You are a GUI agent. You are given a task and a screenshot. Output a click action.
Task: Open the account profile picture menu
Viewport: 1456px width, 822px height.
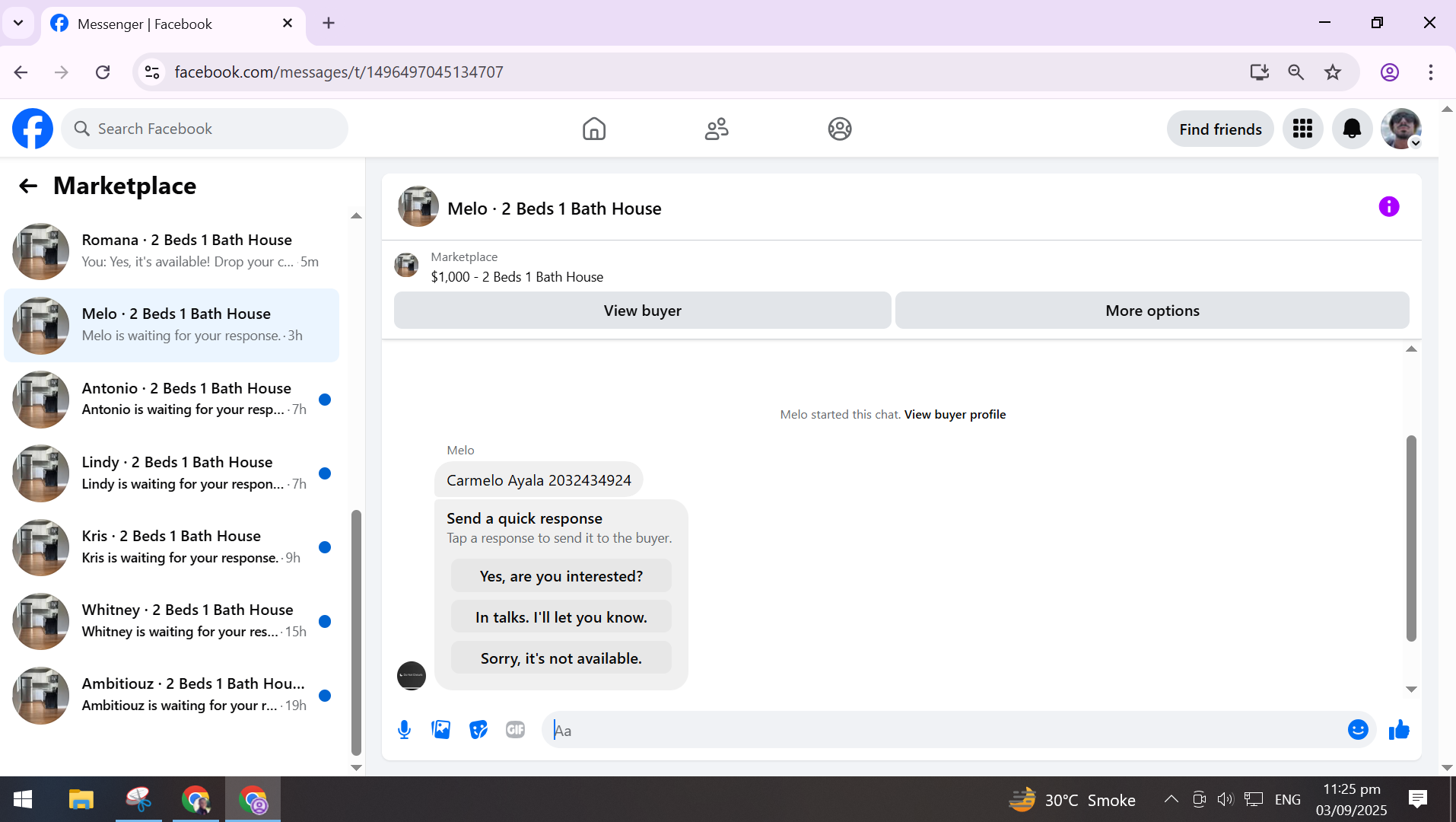click(1401, 129)
